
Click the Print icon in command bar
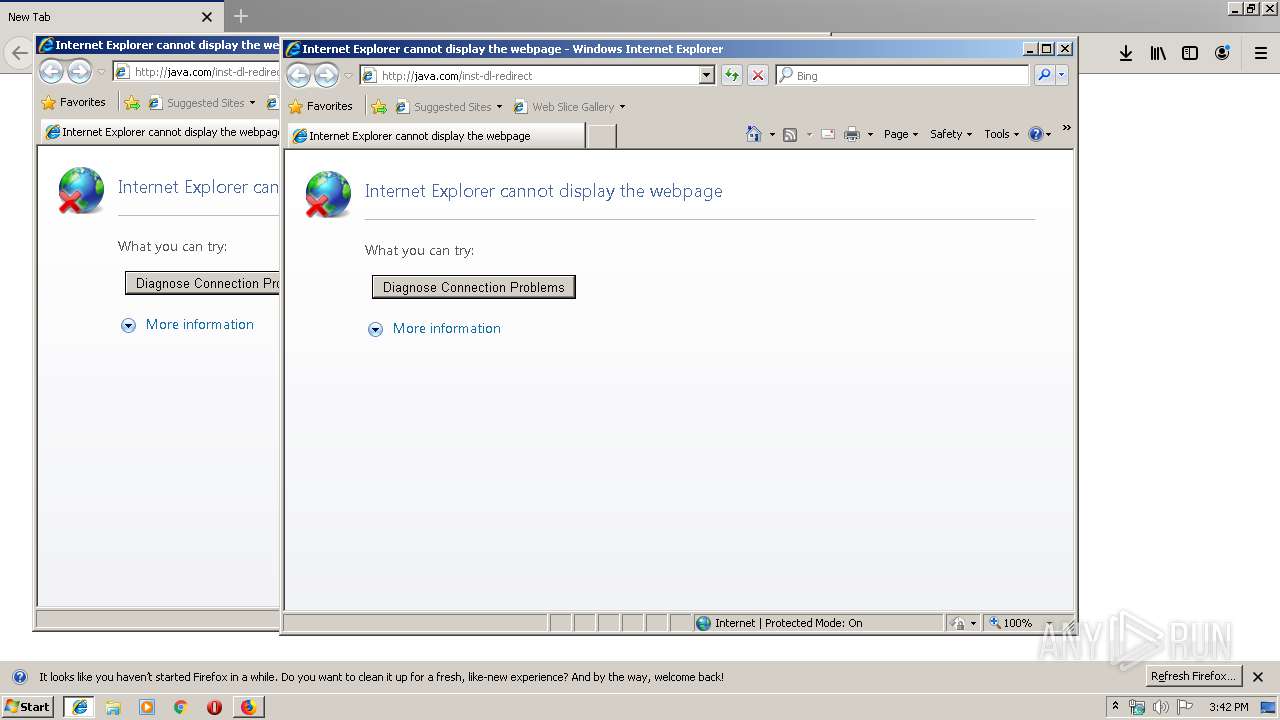click(x=852, y=134)
